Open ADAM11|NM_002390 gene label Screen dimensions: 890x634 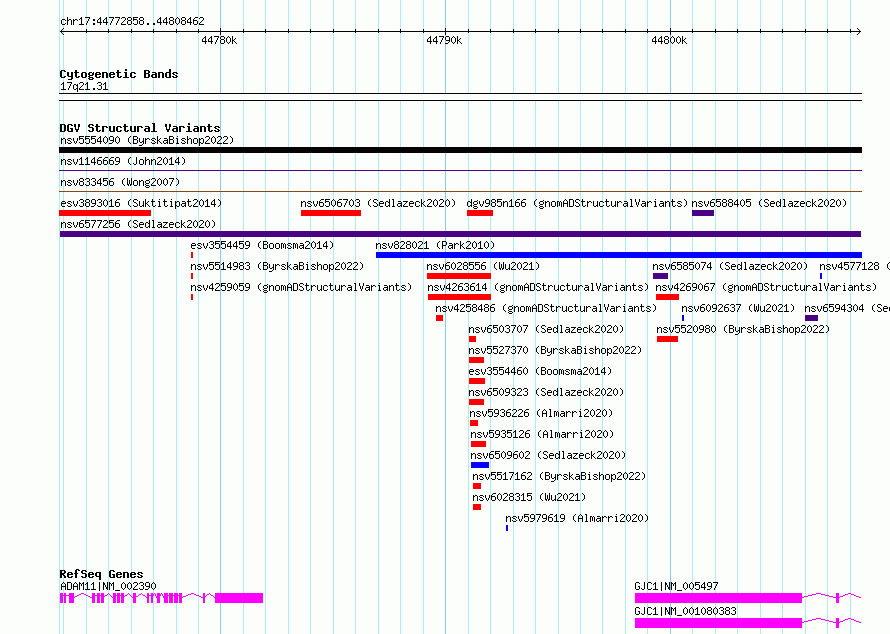[x=108, y=586]
